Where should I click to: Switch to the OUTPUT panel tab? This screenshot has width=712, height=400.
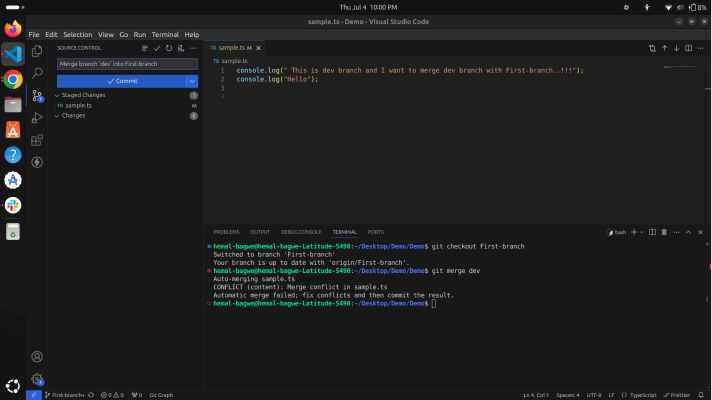(260, 232)
